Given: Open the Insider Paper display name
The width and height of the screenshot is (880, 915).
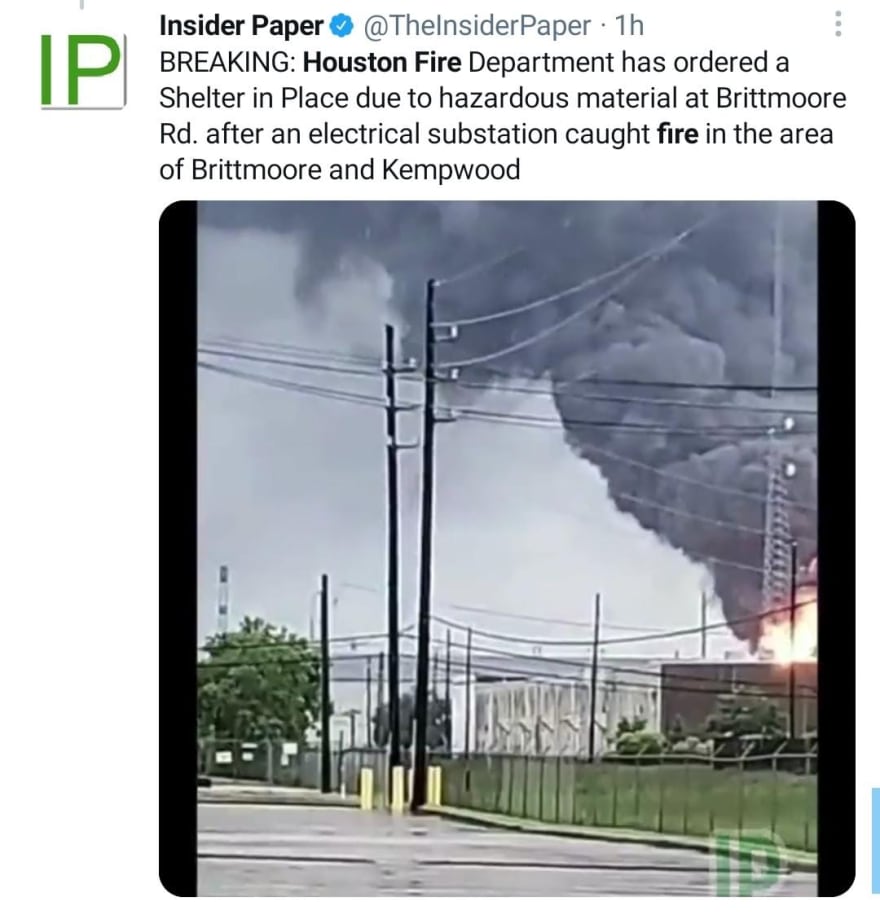Looking at the screenshot, I should coord(241,26).
